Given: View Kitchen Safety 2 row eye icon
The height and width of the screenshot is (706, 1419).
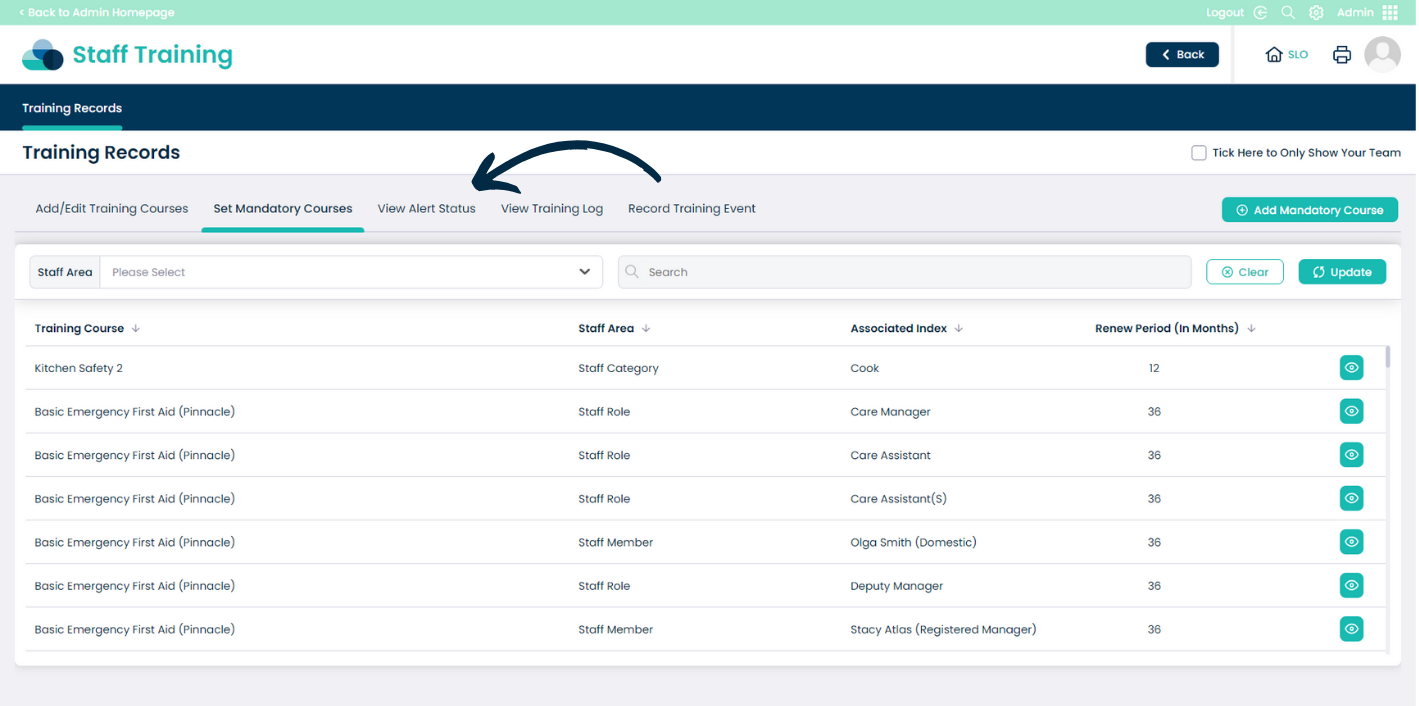Looking at the screenshot, I should pos(1352,368).
